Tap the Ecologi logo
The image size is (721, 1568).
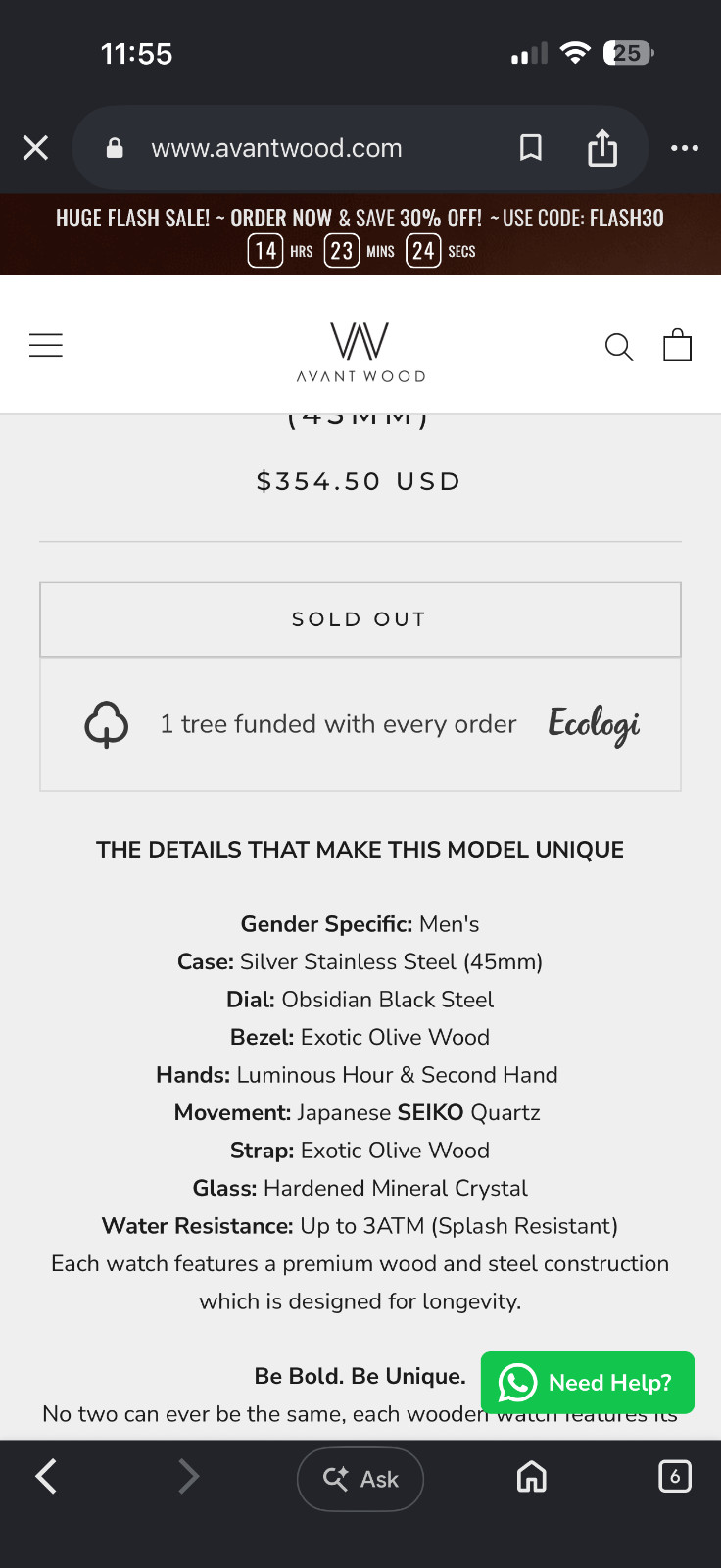click(594, 724)
